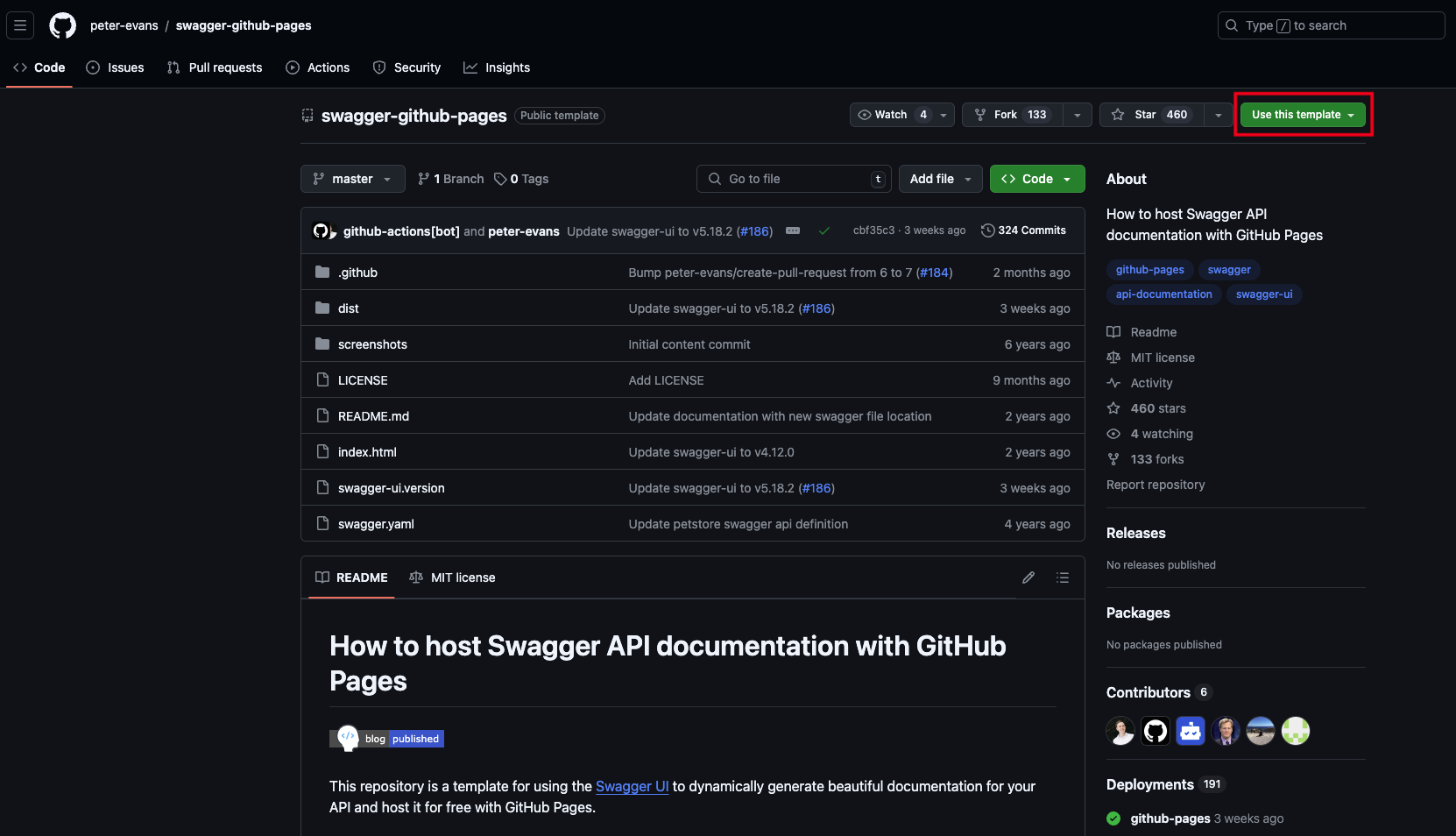Viewport: 1456px width, 836px height.
Task: Open the swagger.yaml file
Action: [376, 524]
